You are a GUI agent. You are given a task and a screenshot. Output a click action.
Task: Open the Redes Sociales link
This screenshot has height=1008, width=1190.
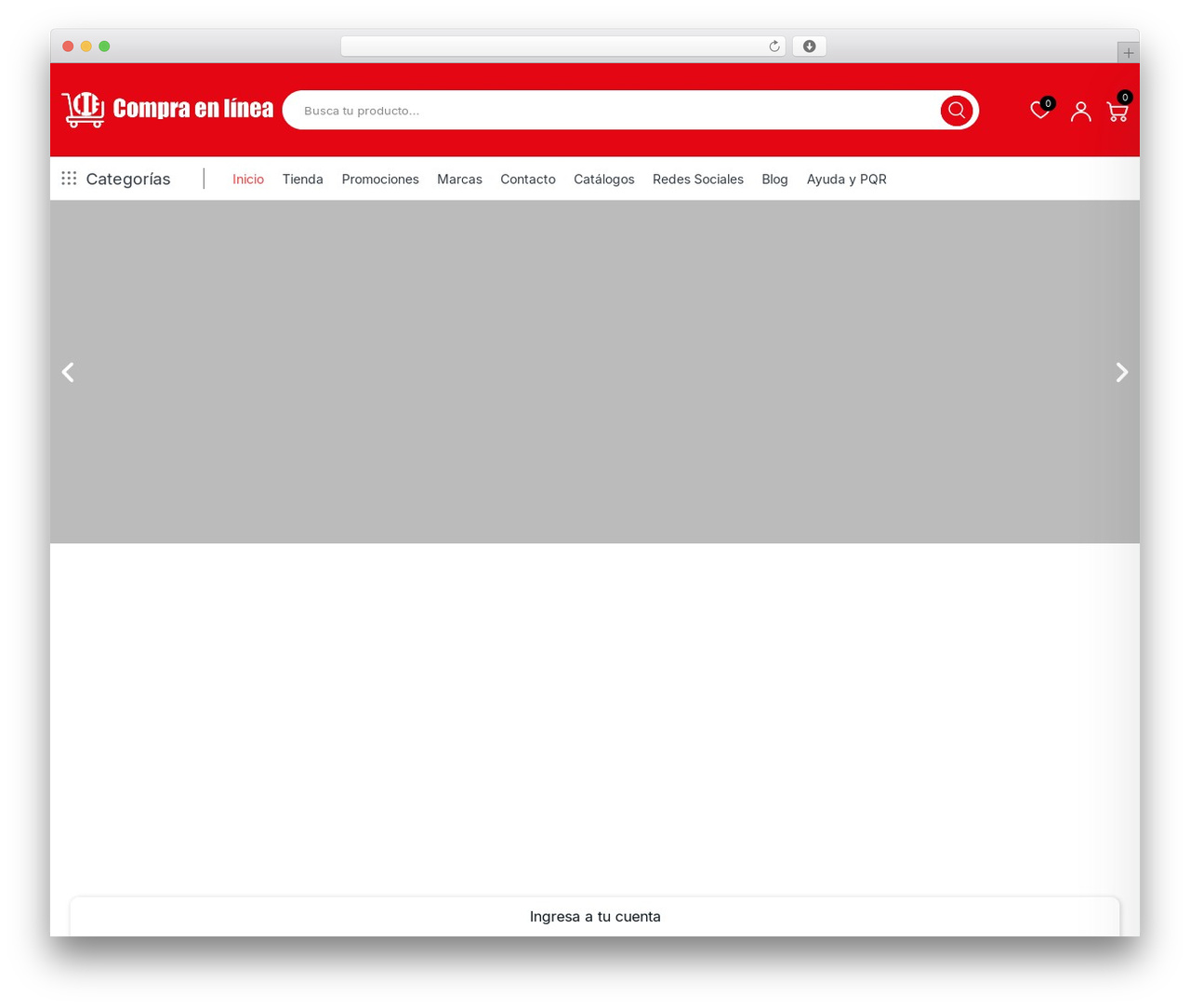point(698,179)
